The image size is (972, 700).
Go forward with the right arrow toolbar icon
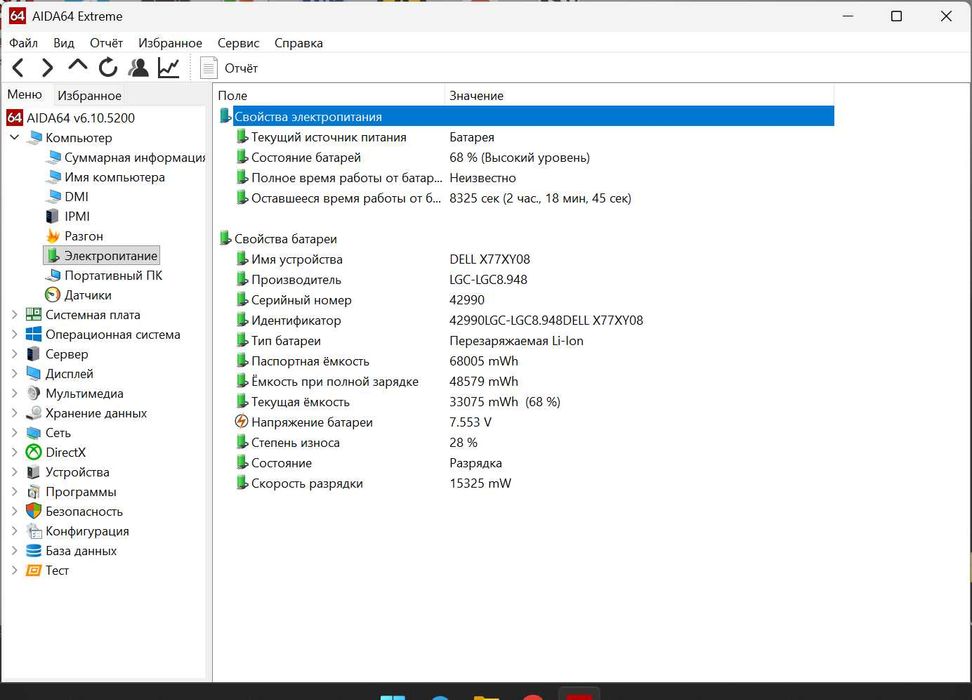pos(47,68)
